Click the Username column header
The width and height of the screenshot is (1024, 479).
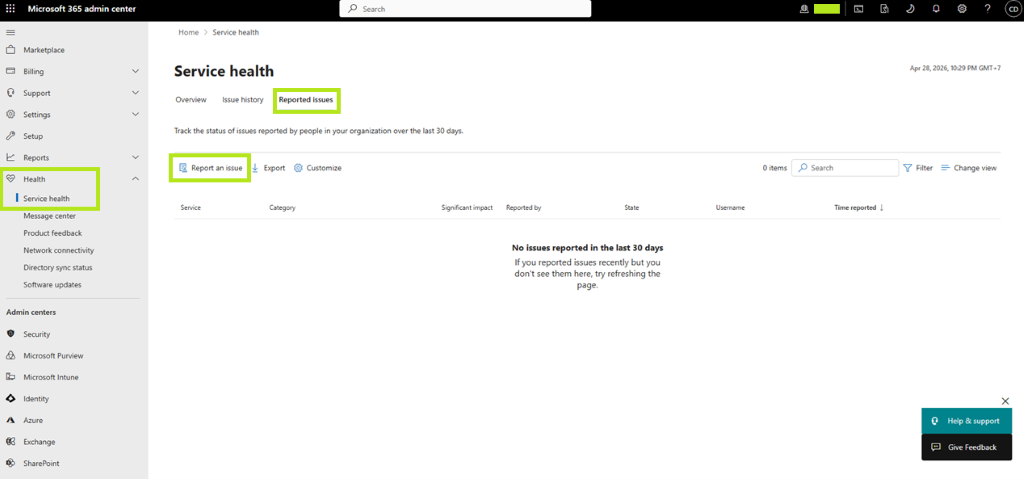click(x=730, y=208)
